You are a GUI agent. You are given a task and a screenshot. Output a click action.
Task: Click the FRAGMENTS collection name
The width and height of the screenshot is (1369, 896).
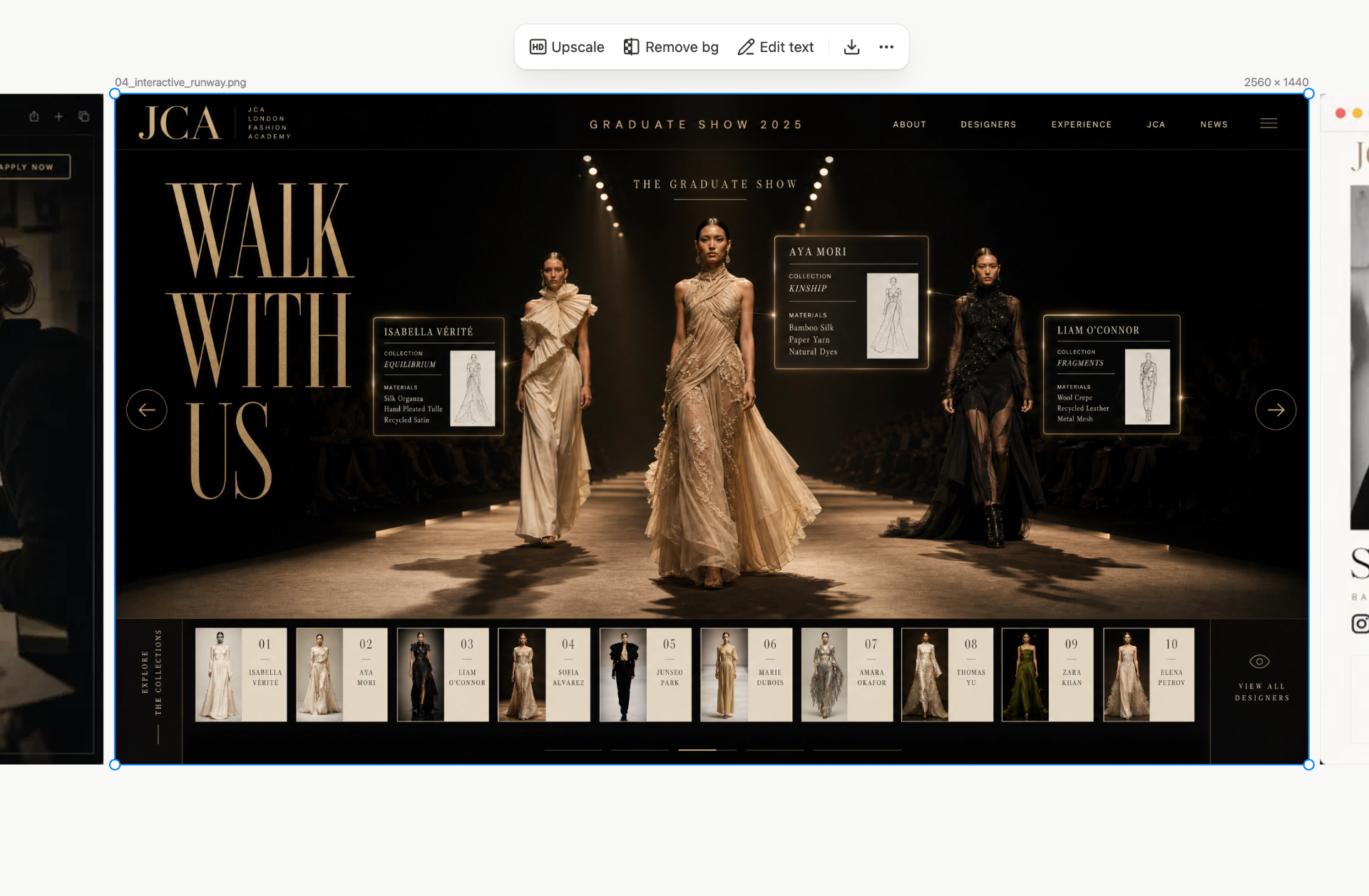pyautogui.click(x=1080, y=364)
